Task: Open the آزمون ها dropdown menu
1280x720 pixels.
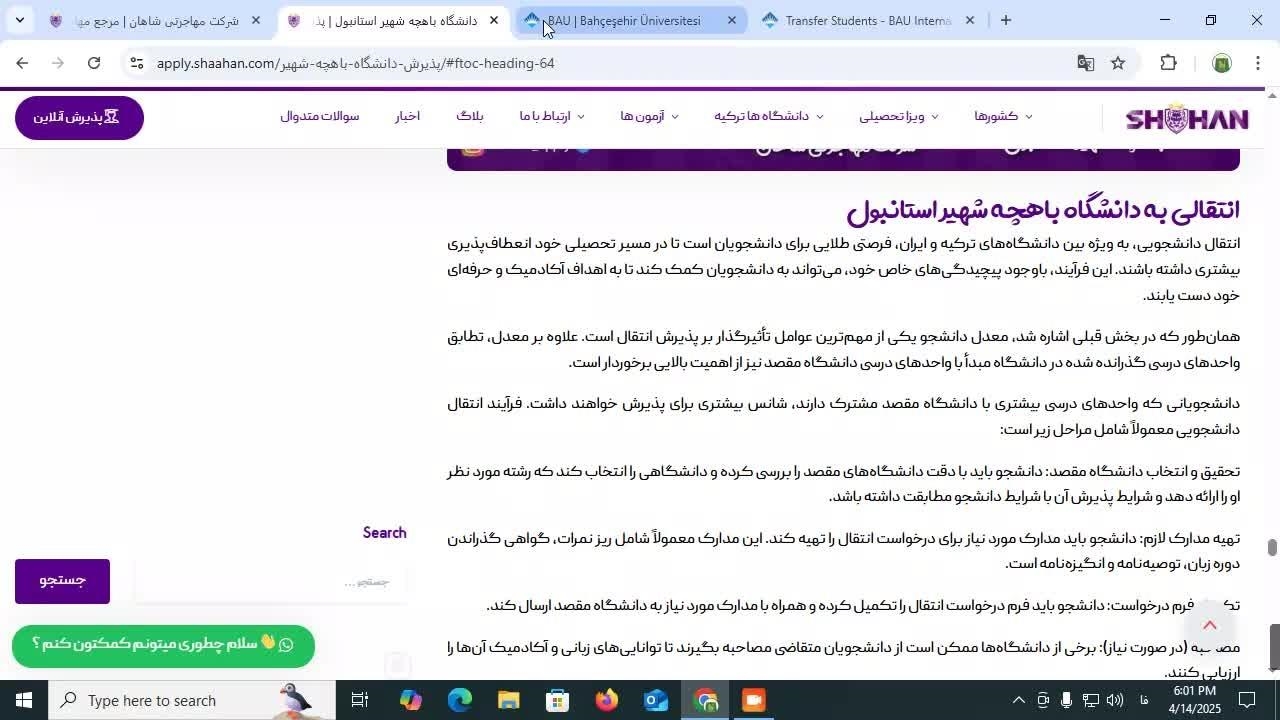Action: click(648, 116)
